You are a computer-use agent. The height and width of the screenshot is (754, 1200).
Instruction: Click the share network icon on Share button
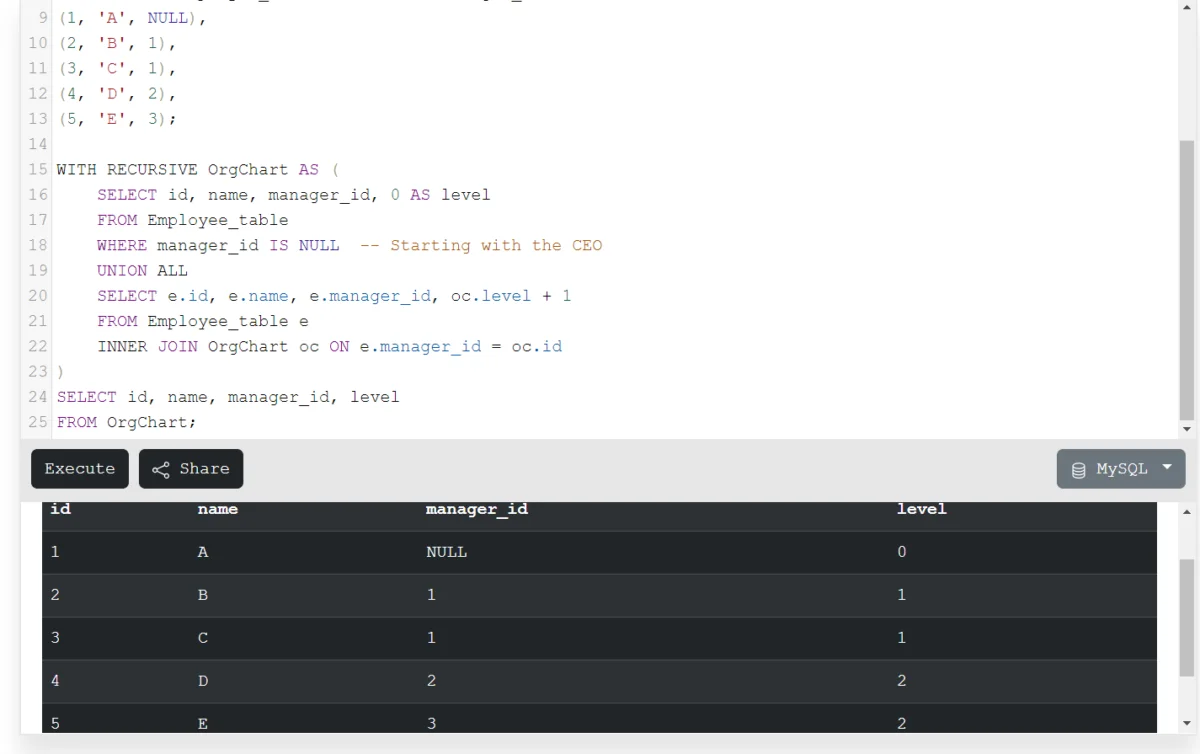(162, 468)
